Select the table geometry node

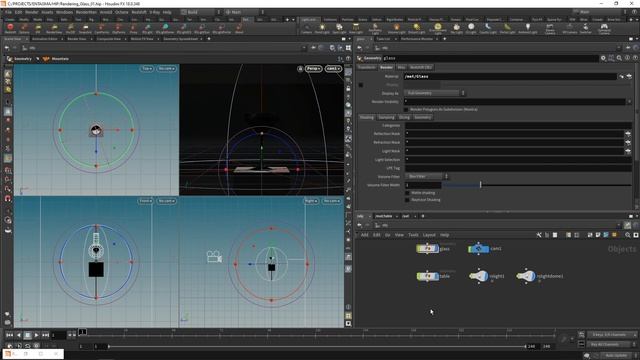427,276
